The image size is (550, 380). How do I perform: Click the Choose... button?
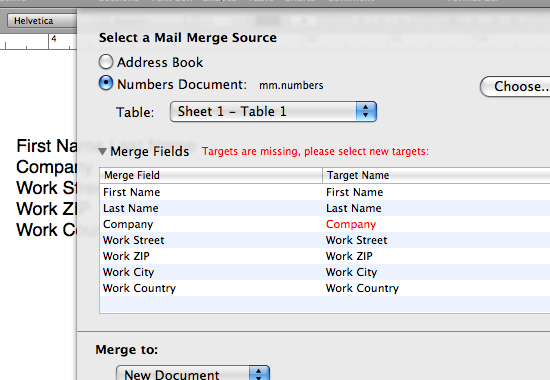(x=515, y=86)
